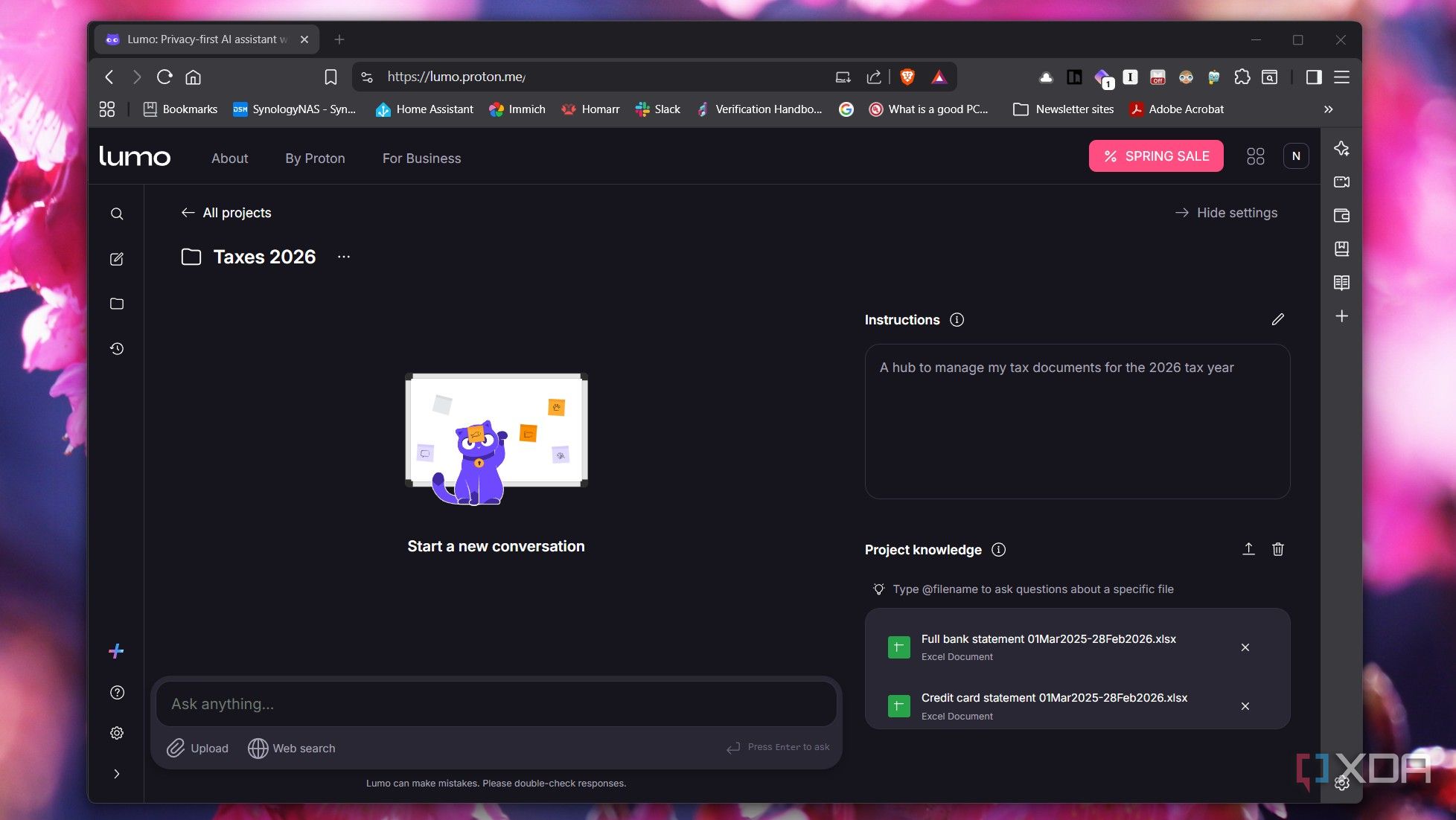The width and height of the screenshot is (1456, 820).
Task: Open the Home Assistant bookmark
Action: (x=424, y=109)
